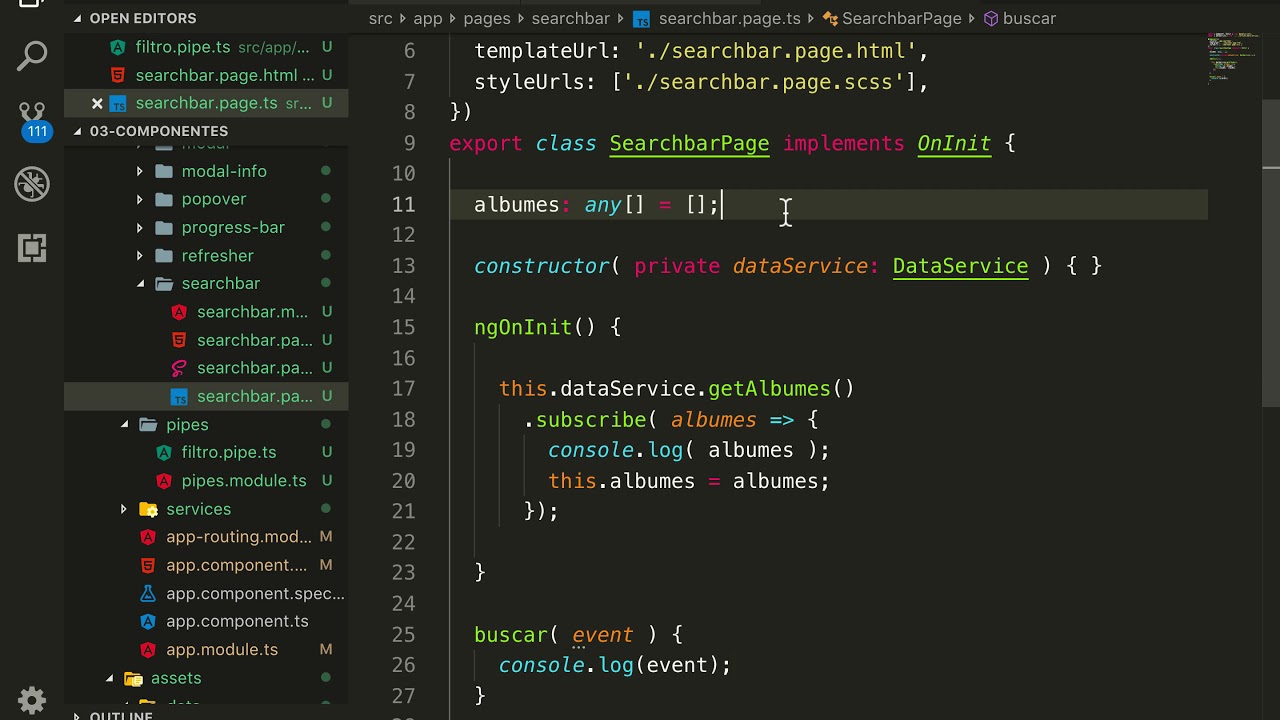
Task: Collapse the pipes folder arrow
Action: (124, 424)
